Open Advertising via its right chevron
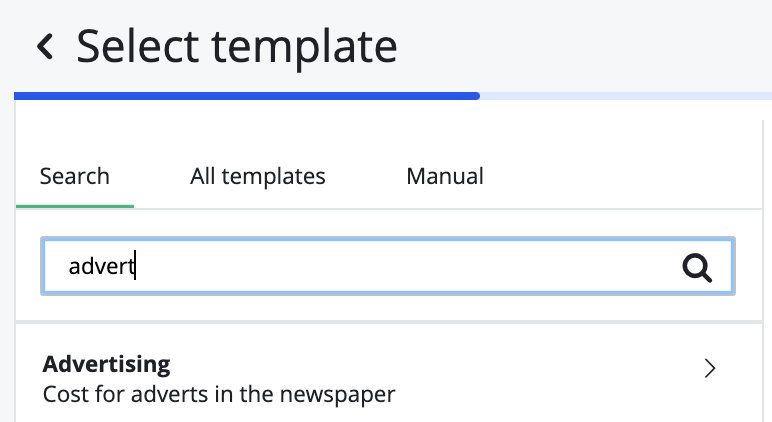 point(710,369)
